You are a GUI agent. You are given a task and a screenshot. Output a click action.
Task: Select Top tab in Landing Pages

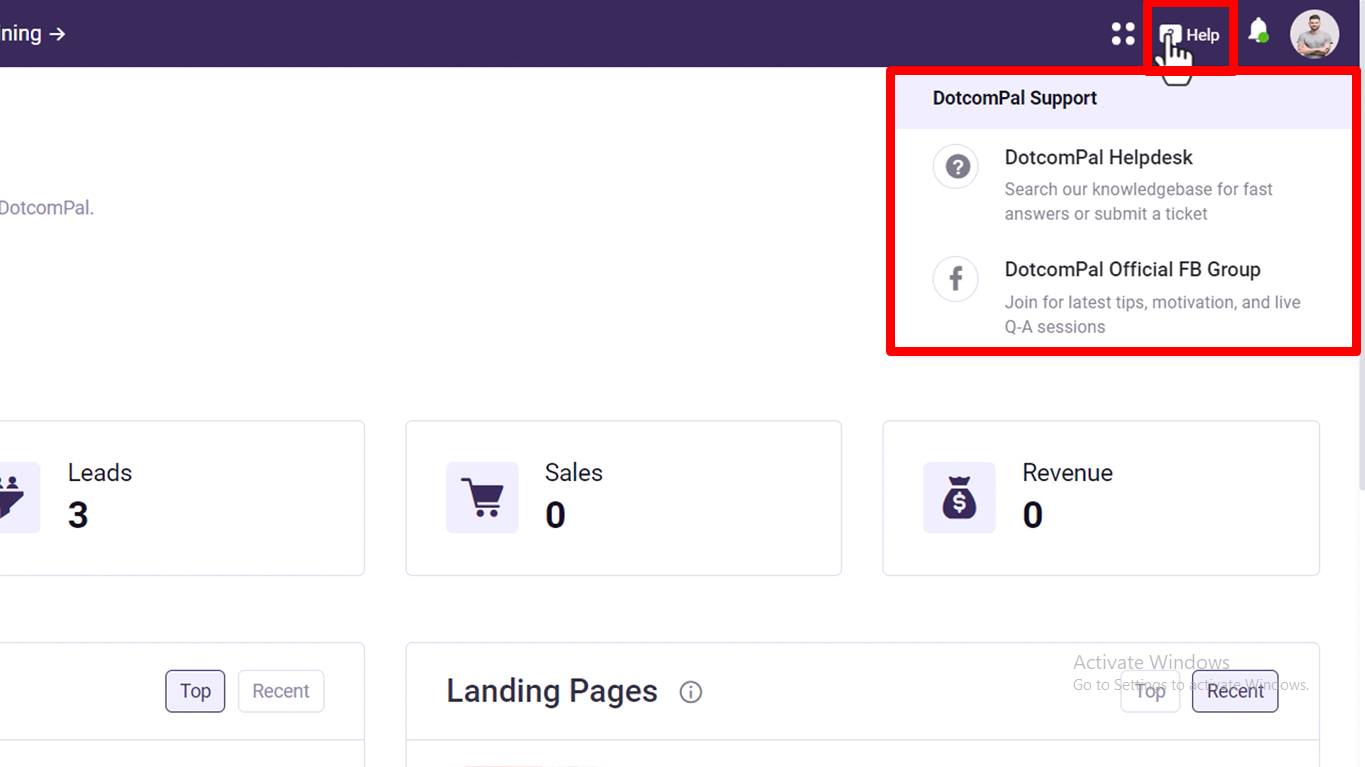[1150, 691]
